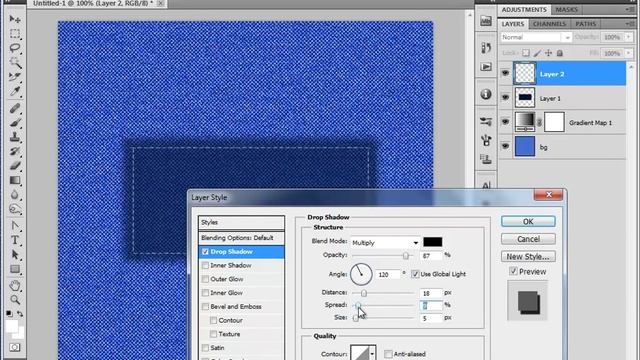Select the Hand tool
This screenshot has height=360, width=640.
(15, 285)
